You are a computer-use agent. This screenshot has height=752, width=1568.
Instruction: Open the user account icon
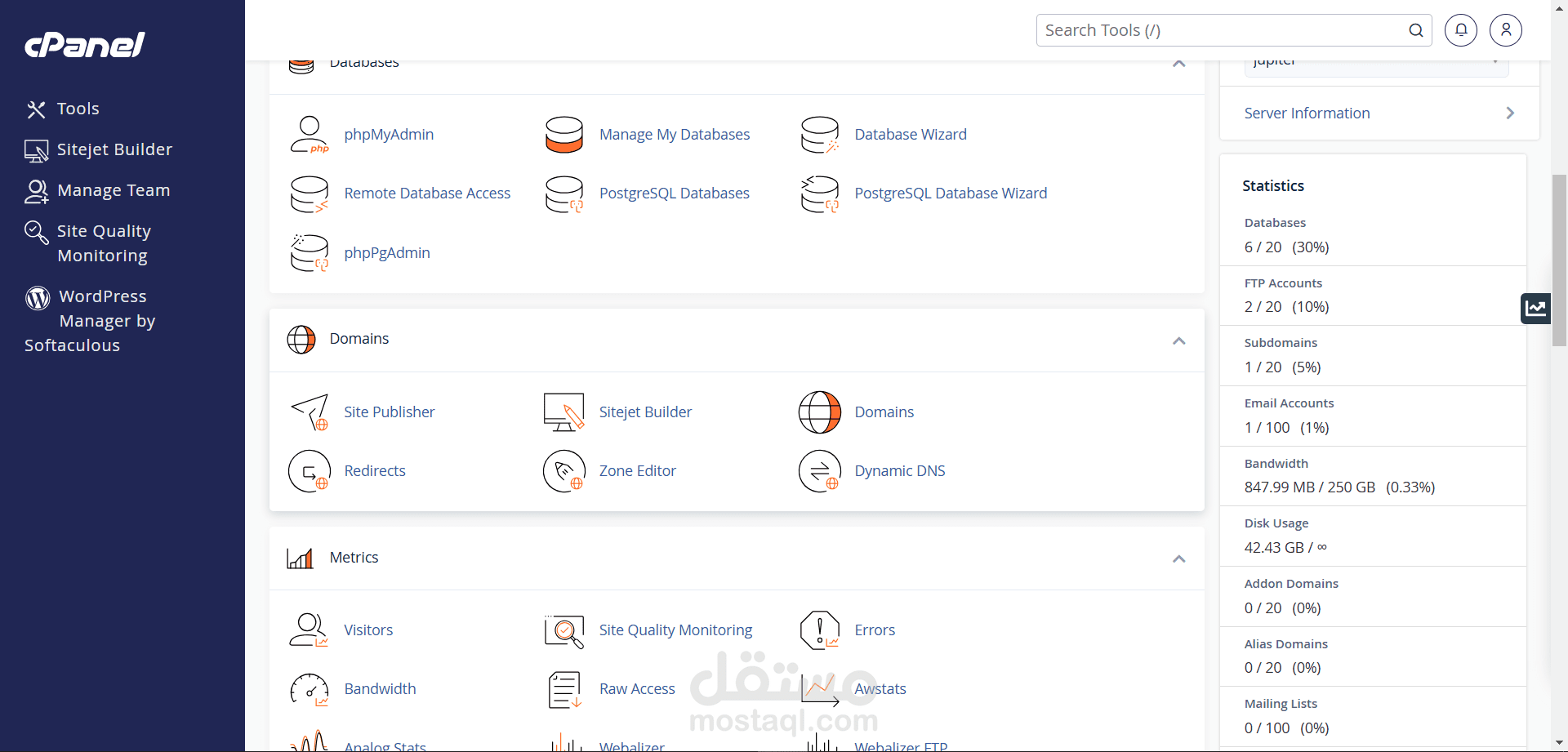[x=1505, y=30]
